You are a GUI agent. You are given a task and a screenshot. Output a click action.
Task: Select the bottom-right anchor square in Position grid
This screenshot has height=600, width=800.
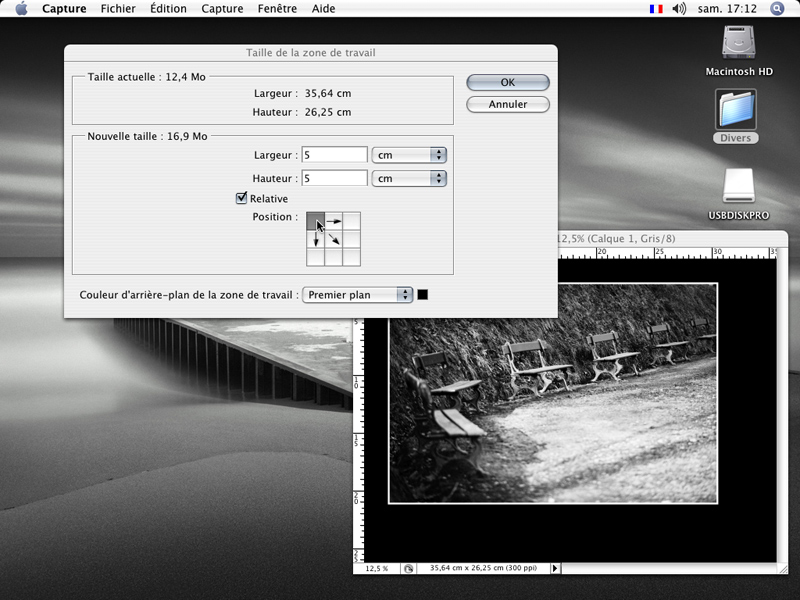[352, 257]
